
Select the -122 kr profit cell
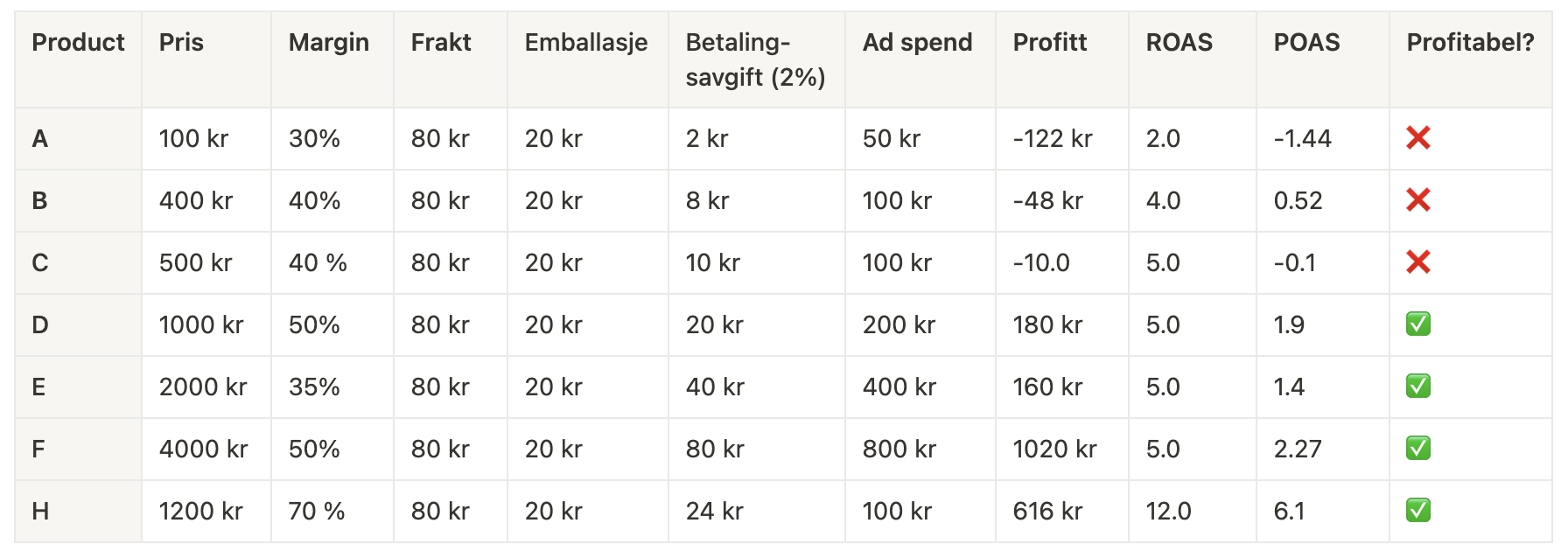pyautogui.click(x=1062, y=138)
